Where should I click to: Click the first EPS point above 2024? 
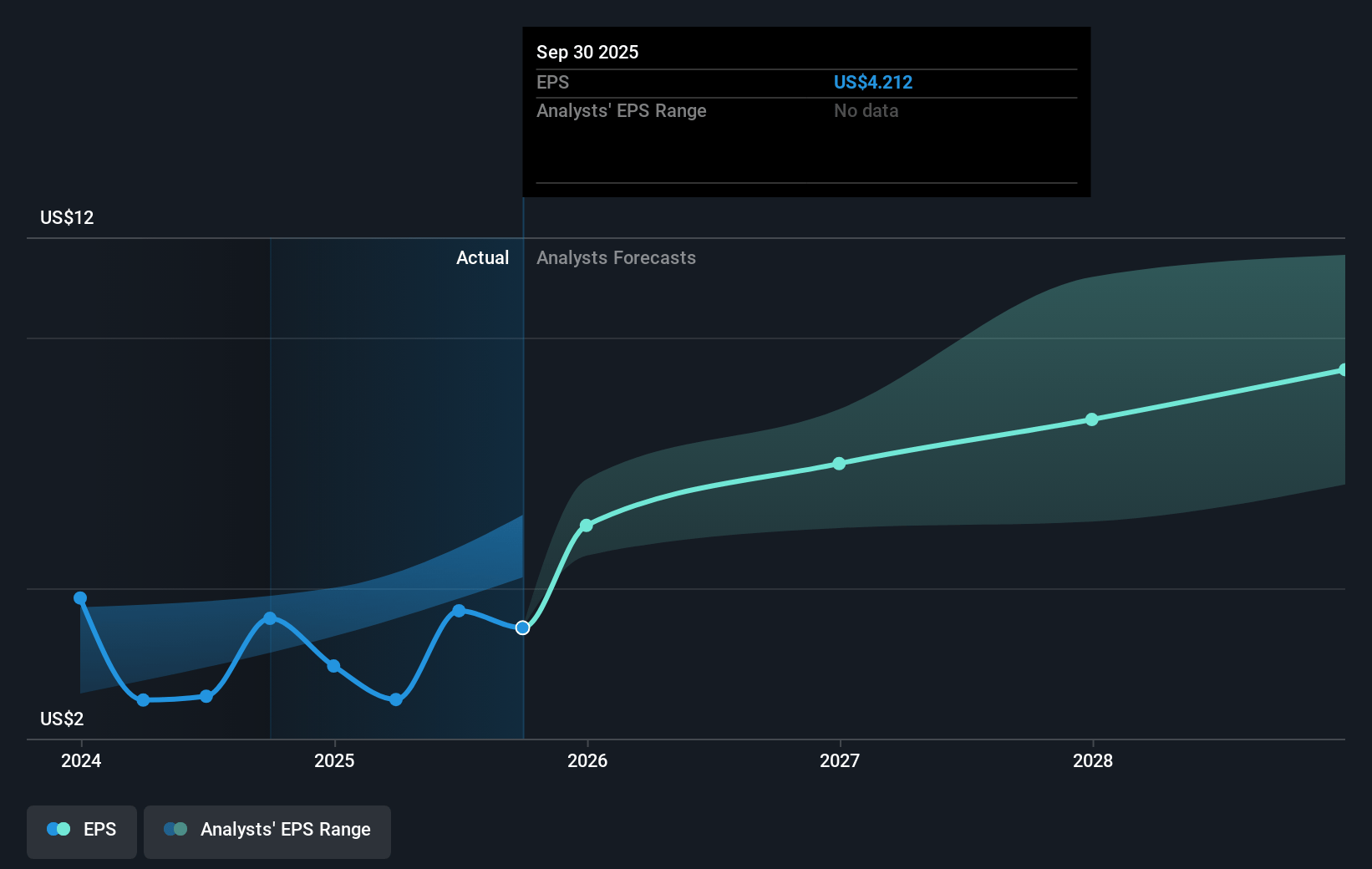coord(80,598)
